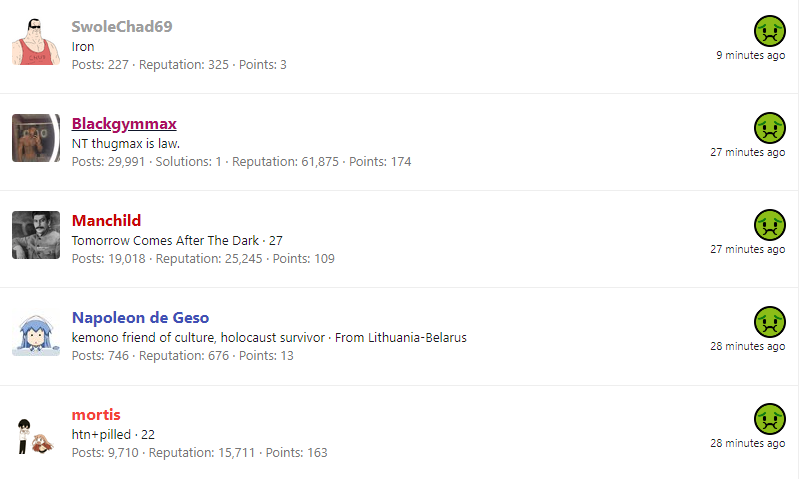Open the mortis username link
The height and width of the screenshot is (479, 799).
[x=96, y=415]
